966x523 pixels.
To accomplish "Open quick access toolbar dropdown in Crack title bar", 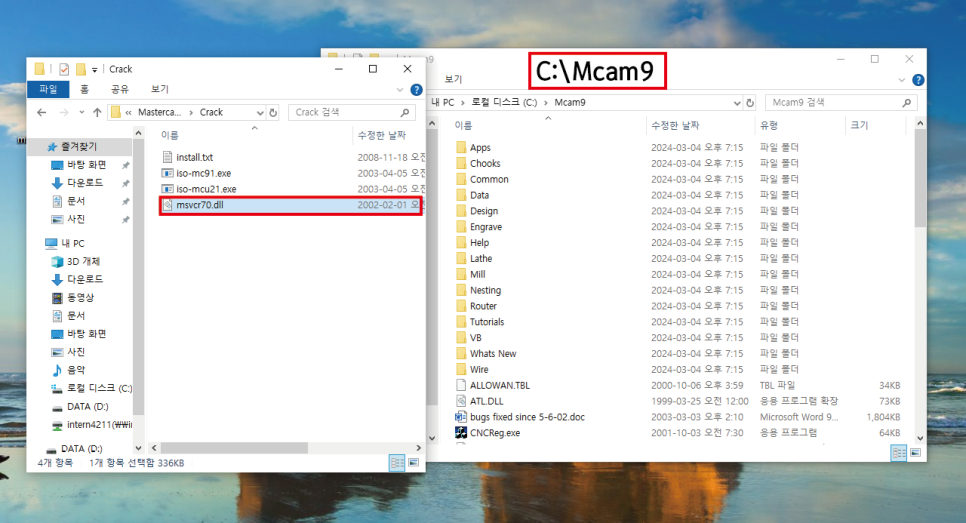I will 94,70.
